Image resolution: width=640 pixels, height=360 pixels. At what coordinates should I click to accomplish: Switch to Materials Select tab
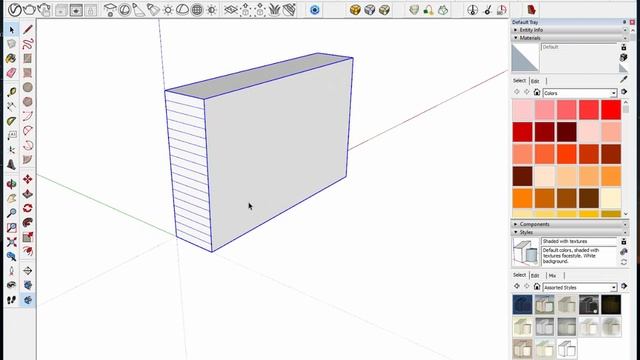(x=519, y=80)
